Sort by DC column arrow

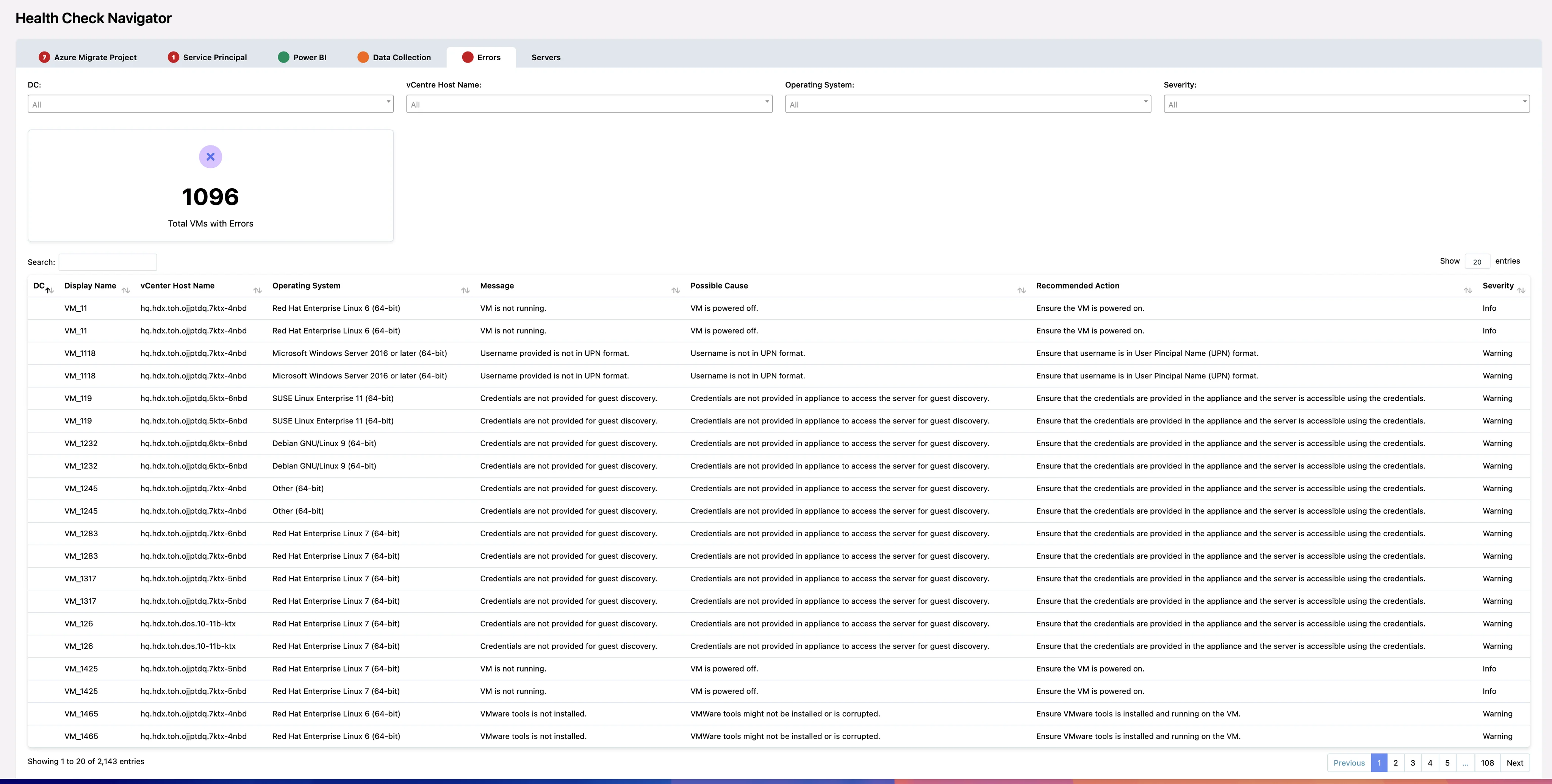49,290
